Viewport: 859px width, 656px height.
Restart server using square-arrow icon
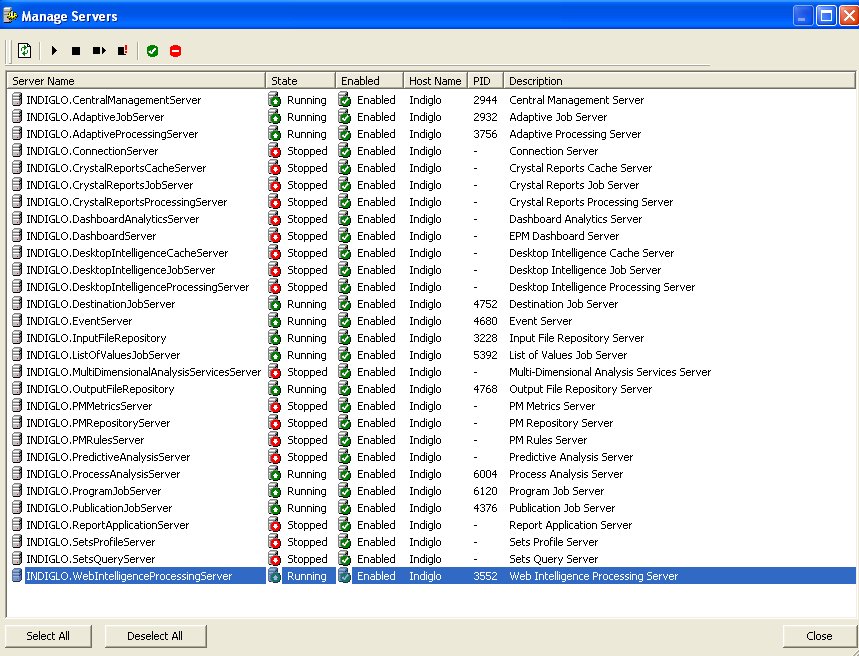point(99,51)
